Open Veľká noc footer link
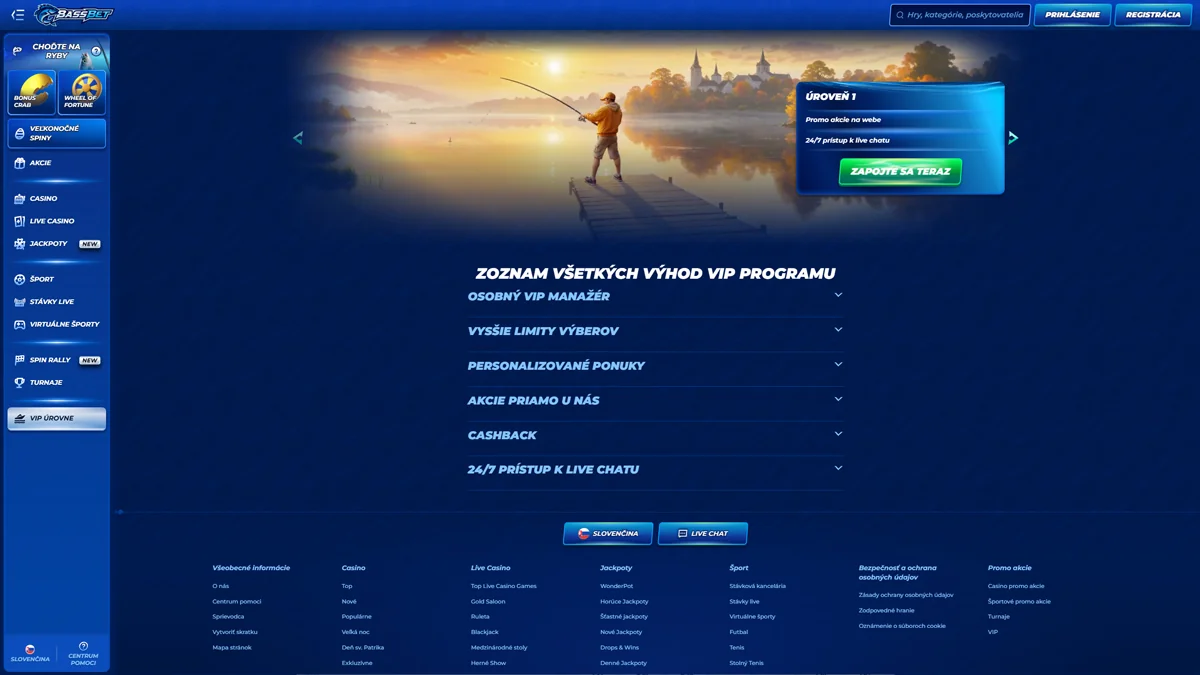The image size is (1200, 675). pyautogui.click(x=356, y=632)
